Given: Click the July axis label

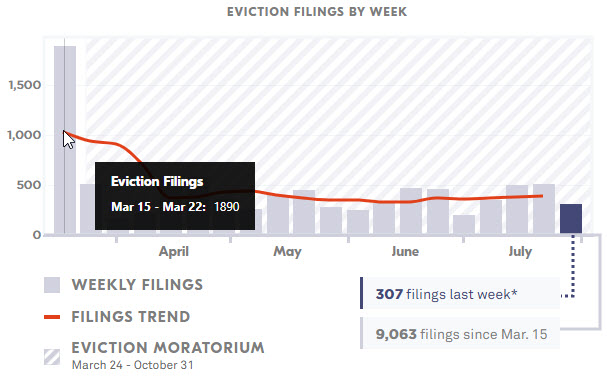Looking at the screenshot, I should [x=520, y=252].
